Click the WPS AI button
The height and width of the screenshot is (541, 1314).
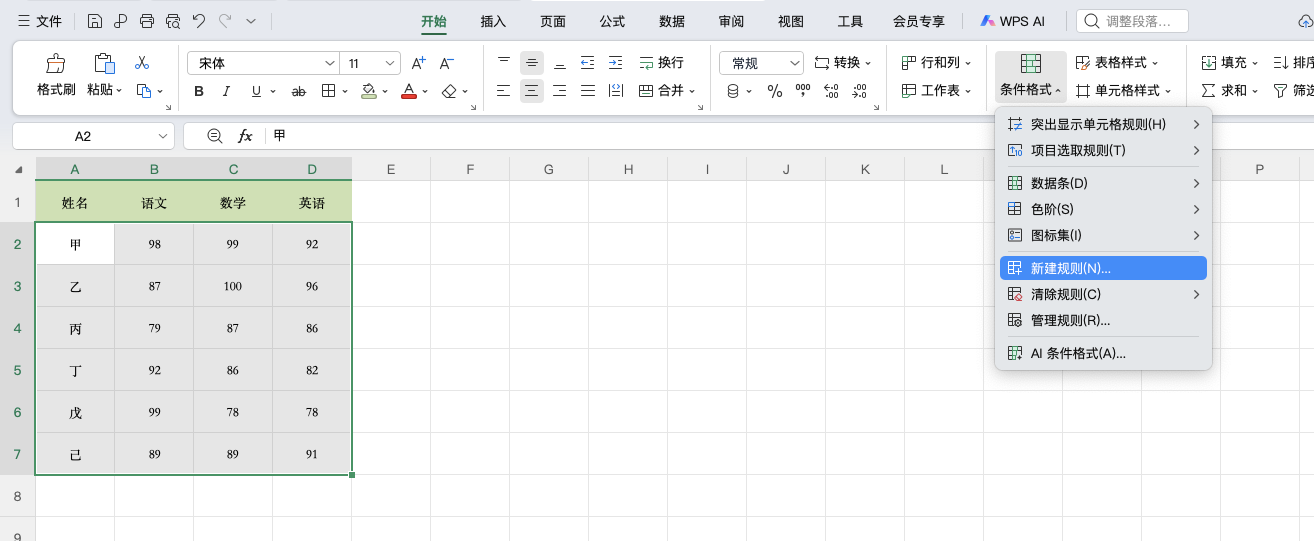click(1012, 21)
